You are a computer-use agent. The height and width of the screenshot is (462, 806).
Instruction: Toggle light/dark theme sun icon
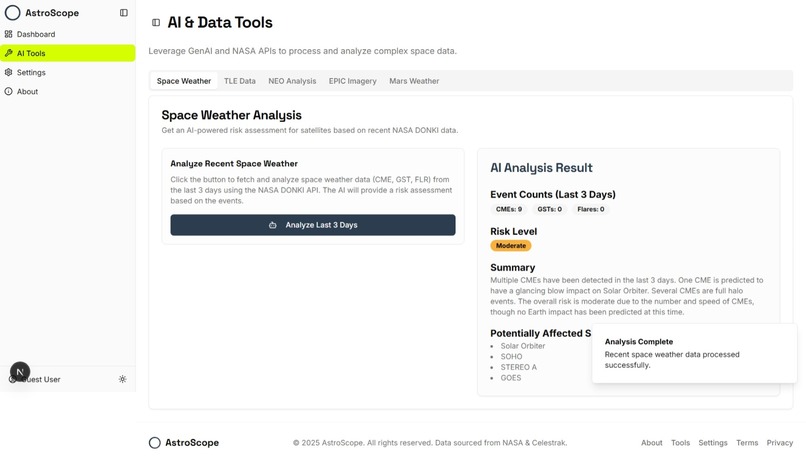pos(122,379)
